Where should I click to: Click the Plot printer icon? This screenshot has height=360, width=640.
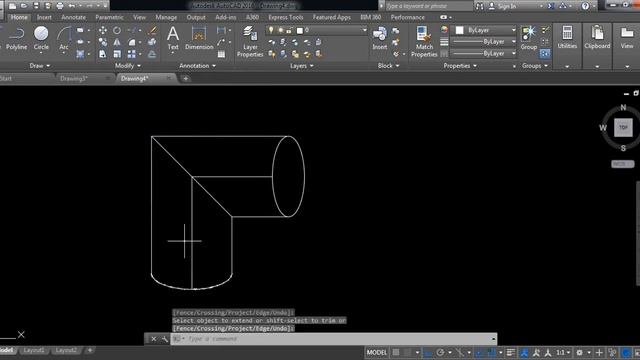[60, 6]
